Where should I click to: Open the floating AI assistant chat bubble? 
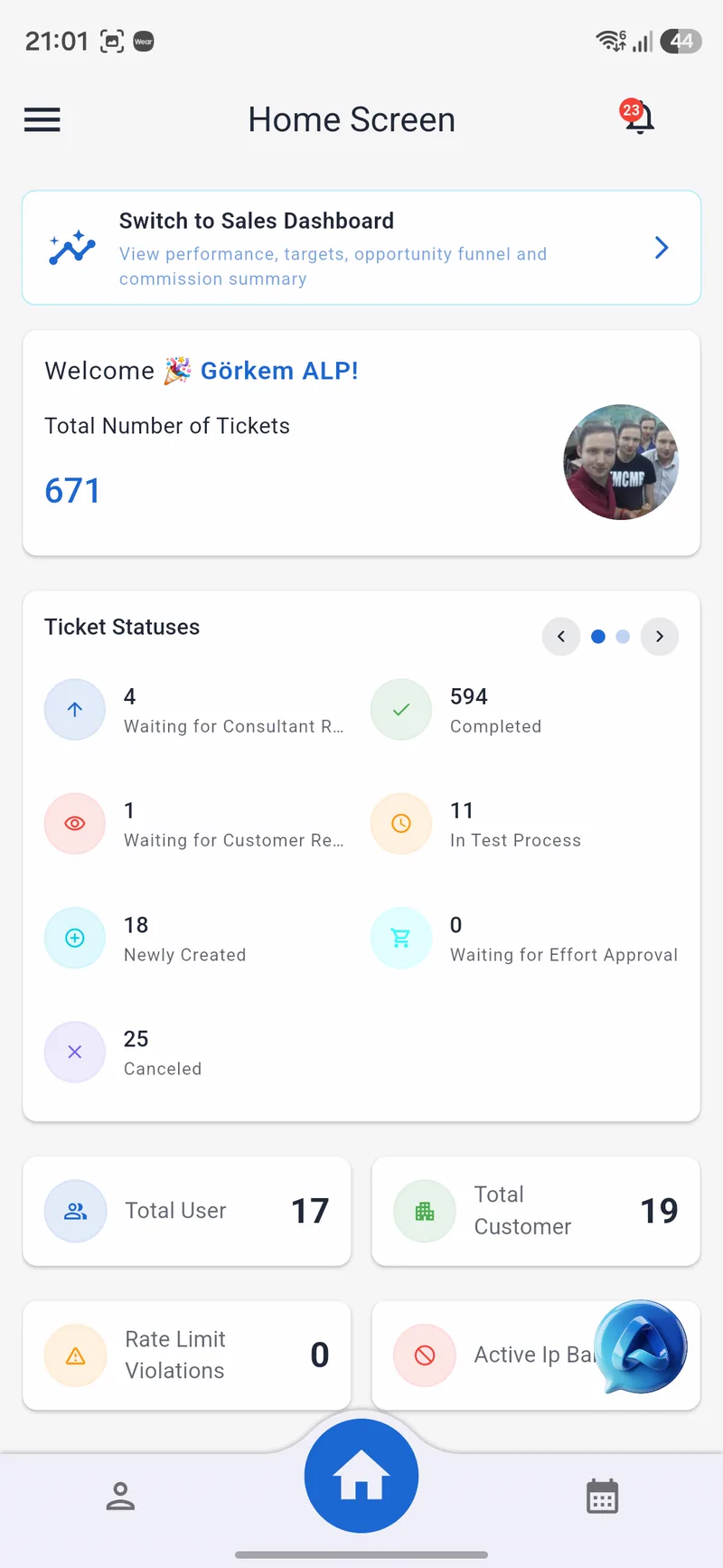tap(640, 1346)
